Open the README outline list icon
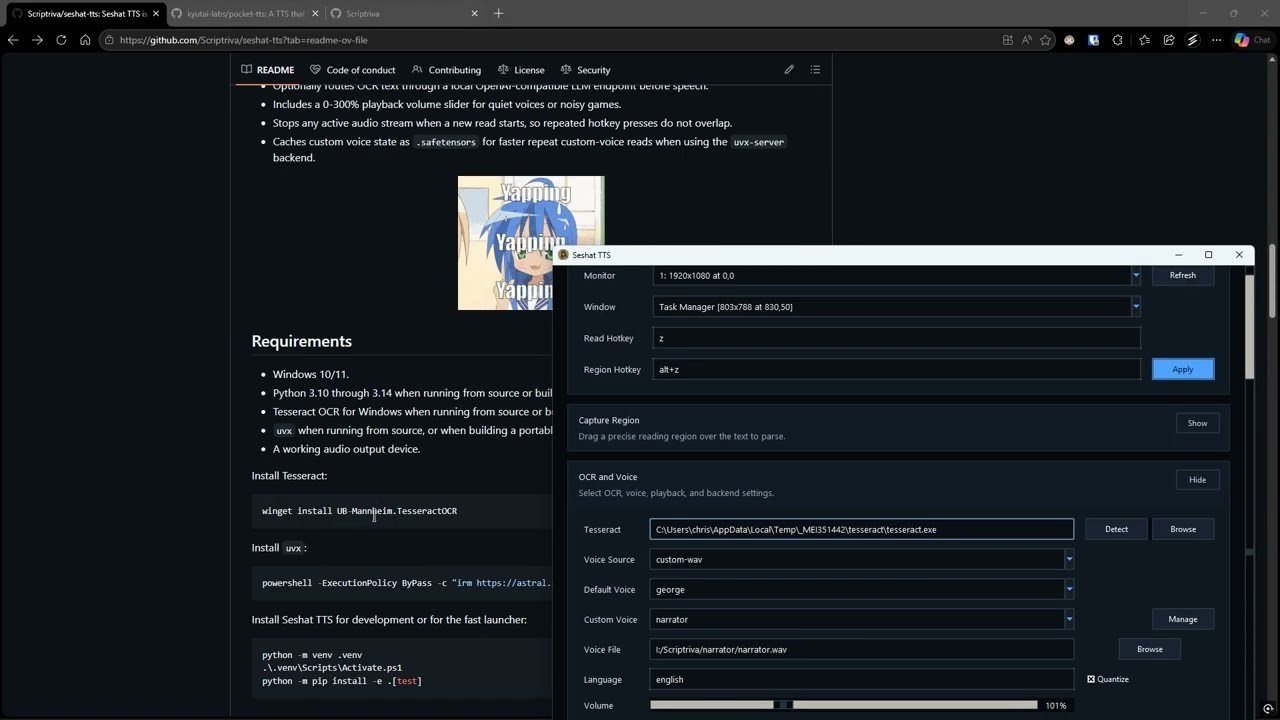Viewport: 1280px width, 720px height. click(815, 70)
